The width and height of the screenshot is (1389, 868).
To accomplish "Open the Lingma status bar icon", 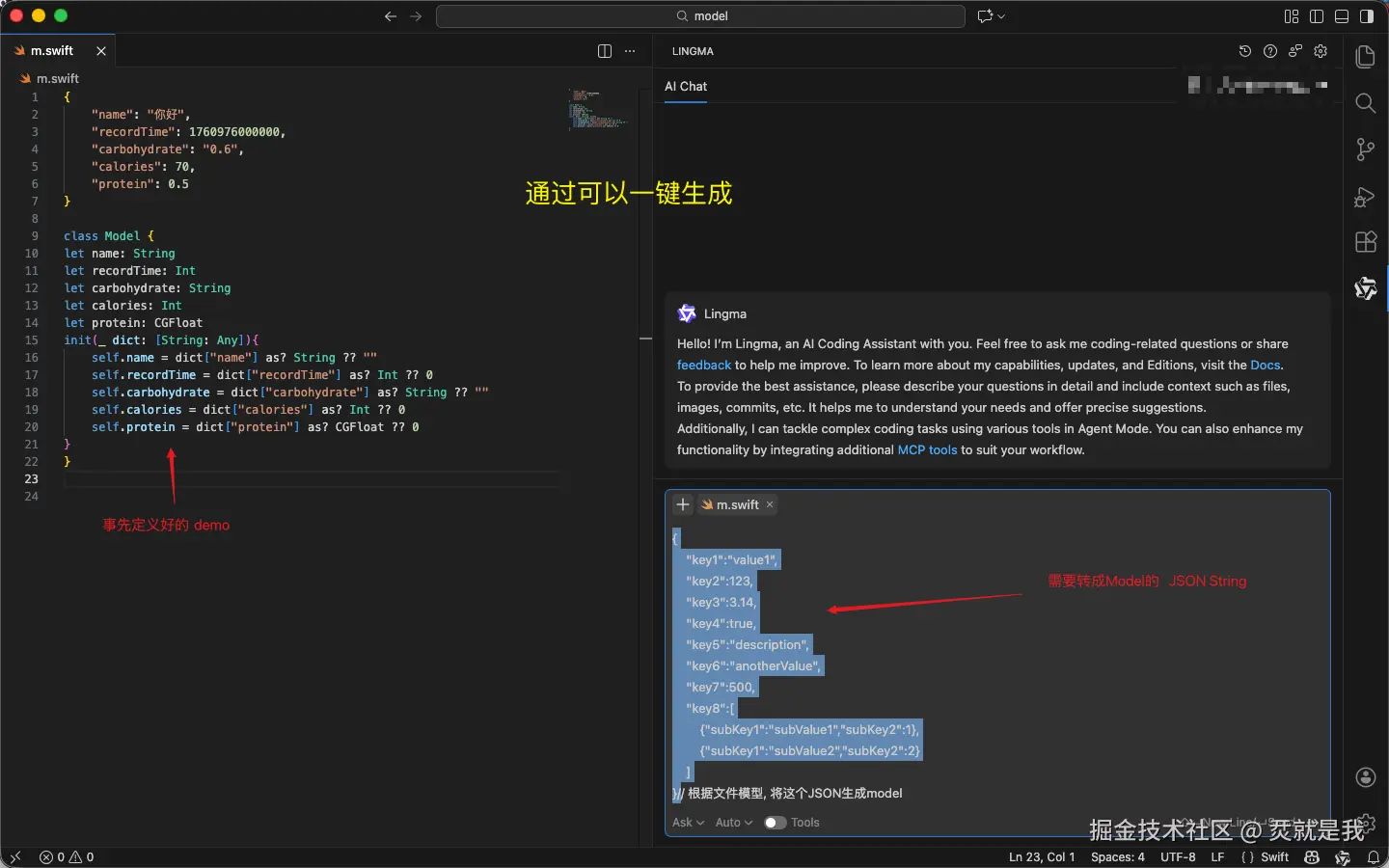I will pos(1343,857).
